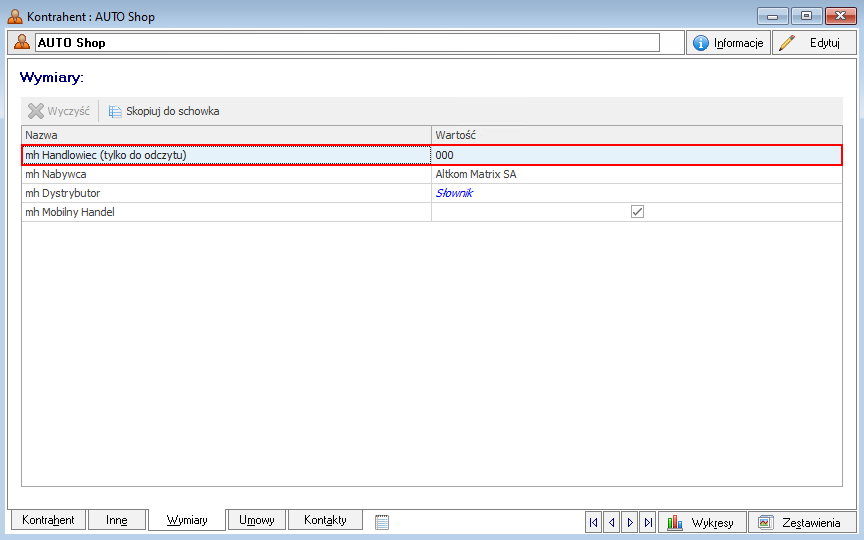
Task: Switch to the Inne tab
Action: (117, 520)
